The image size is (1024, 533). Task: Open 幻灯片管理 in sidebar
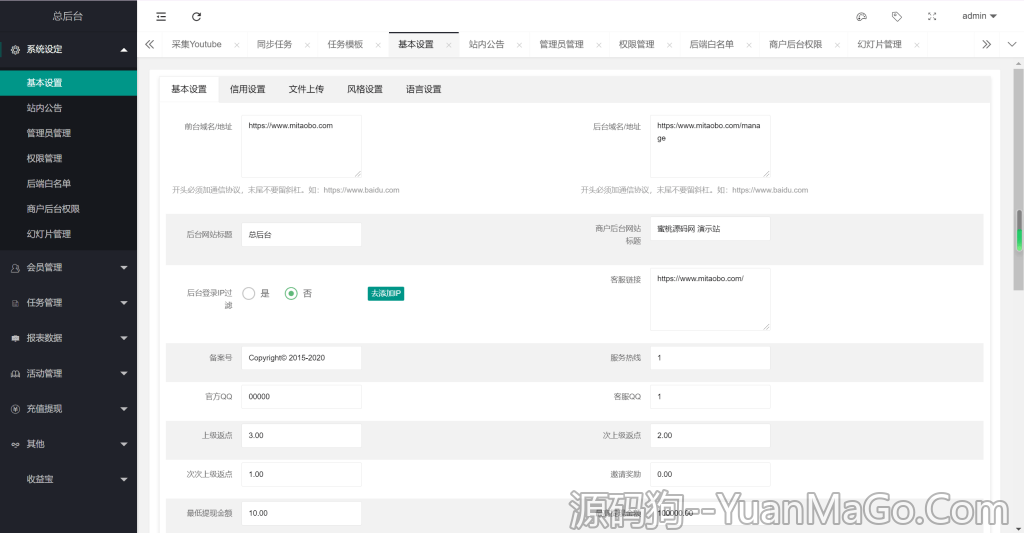point(69,234)
